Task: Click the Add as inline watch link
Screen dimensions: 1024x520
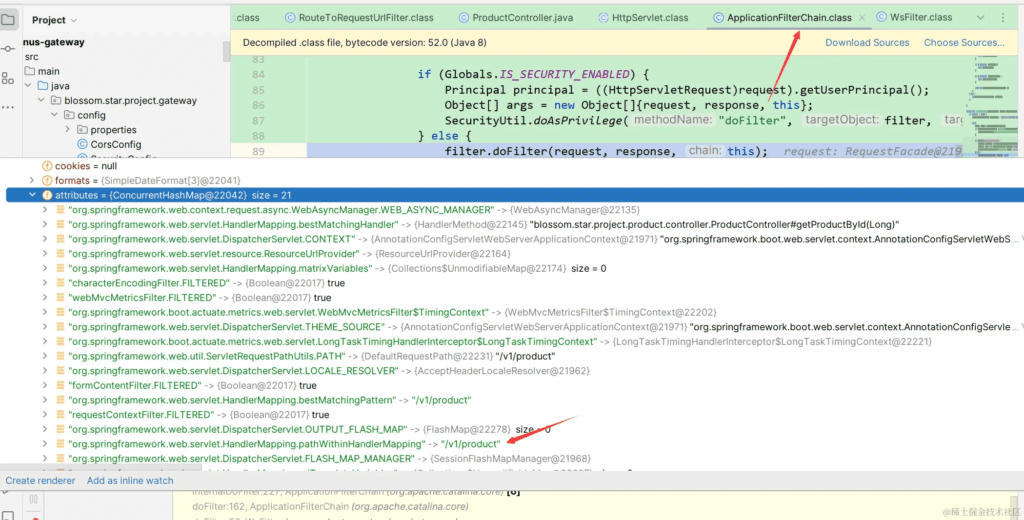Action: [x=130, y=481]
